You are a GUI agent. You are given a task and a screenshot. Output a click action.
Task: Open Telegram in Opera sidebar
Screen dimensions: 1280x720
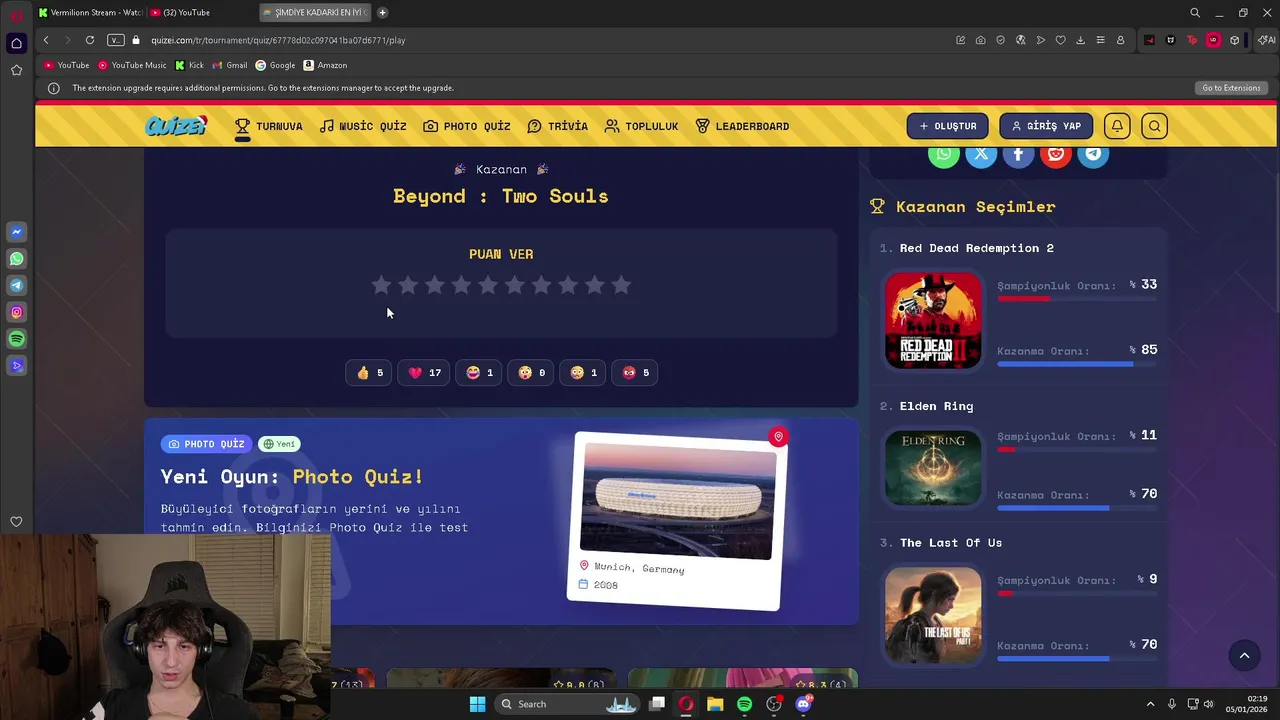(16, 286)
